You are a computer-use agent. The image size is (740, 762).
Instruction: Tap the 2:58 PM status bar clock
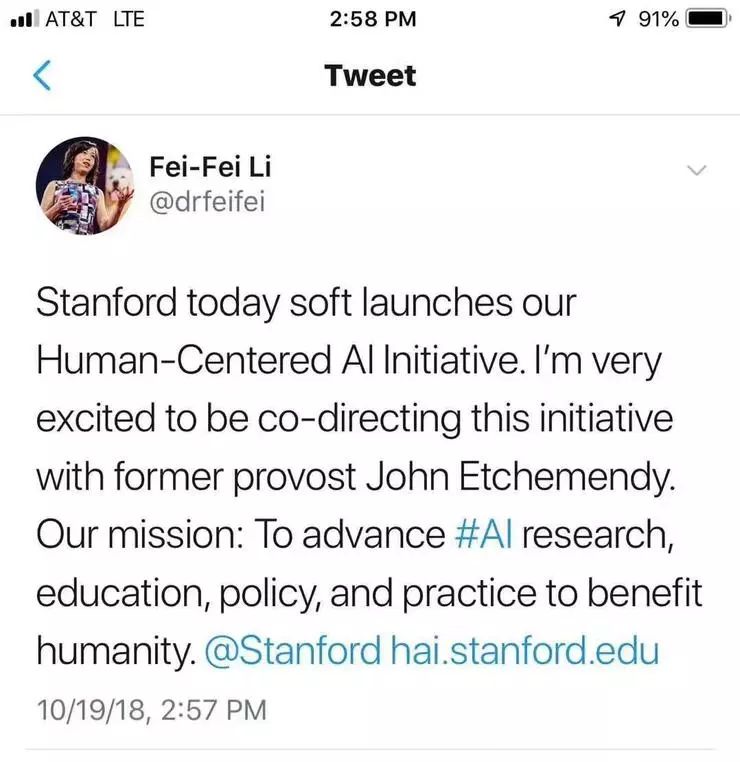[x=370, y=19]
